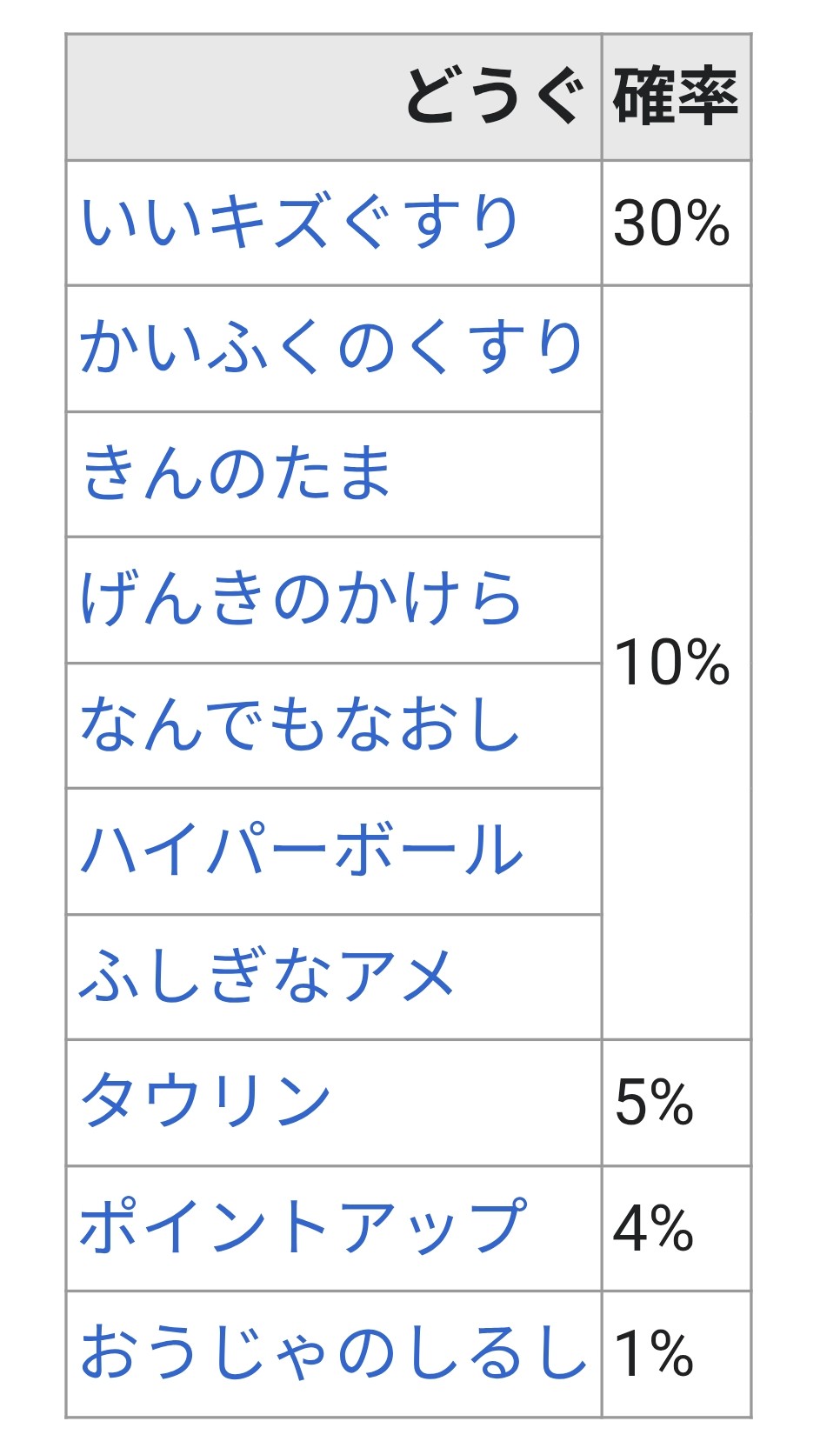The image size is (840, 1448).
Task: Click the 10% merged probability cell
Action: (x=671, y=663)
